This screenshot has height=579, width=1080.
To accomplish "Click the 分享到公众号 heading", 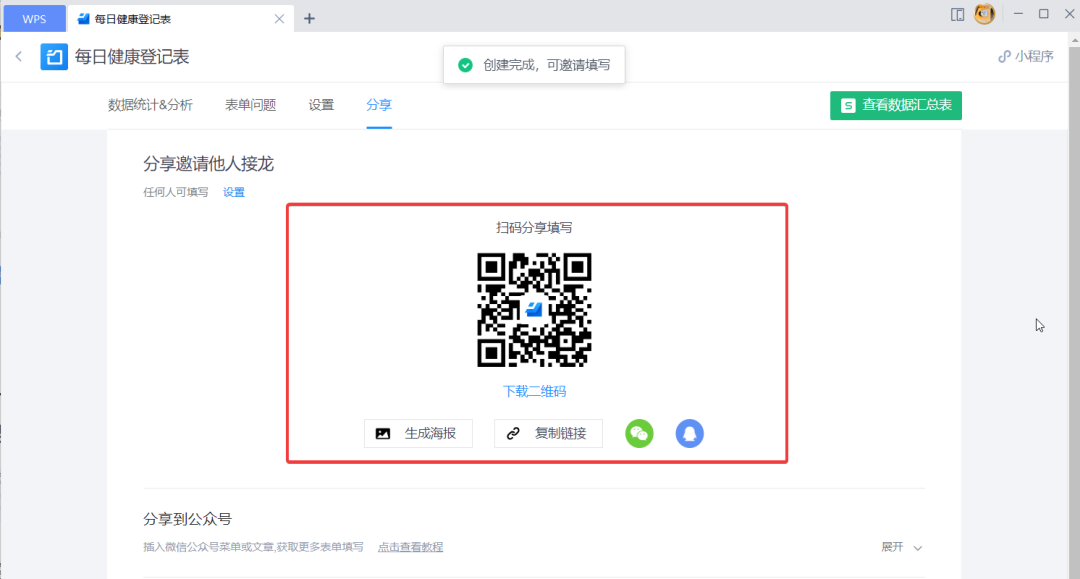I will 187,519.
